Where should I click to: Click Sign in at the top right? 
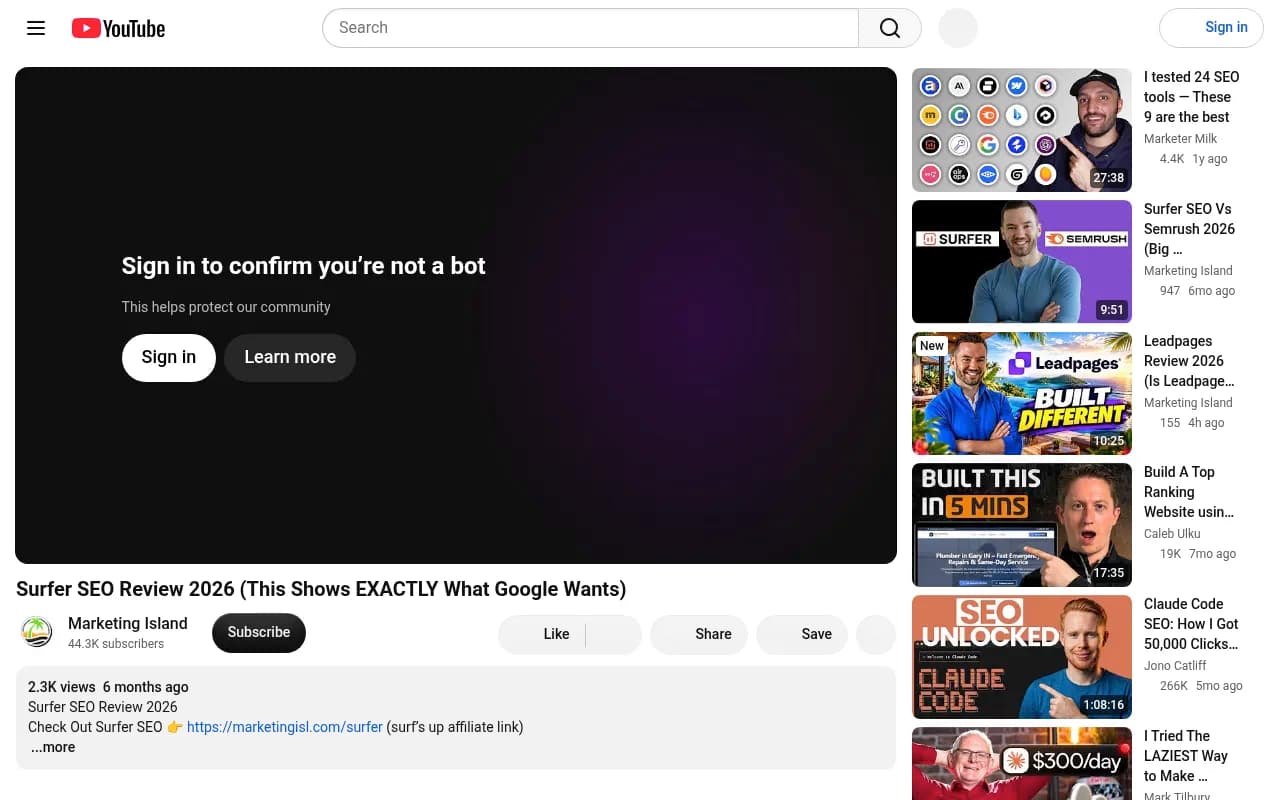click(1211, 28)
